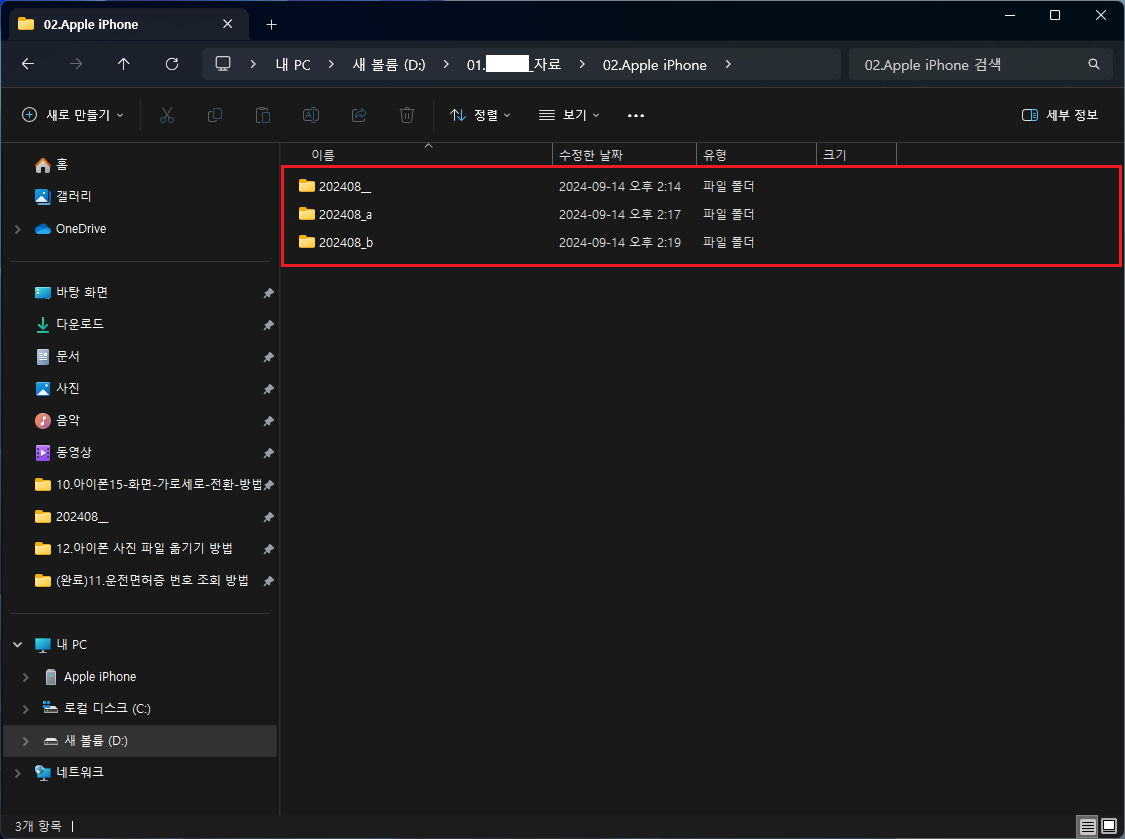
Task: Click the forward navigation arrow
Action: point(75,64)
